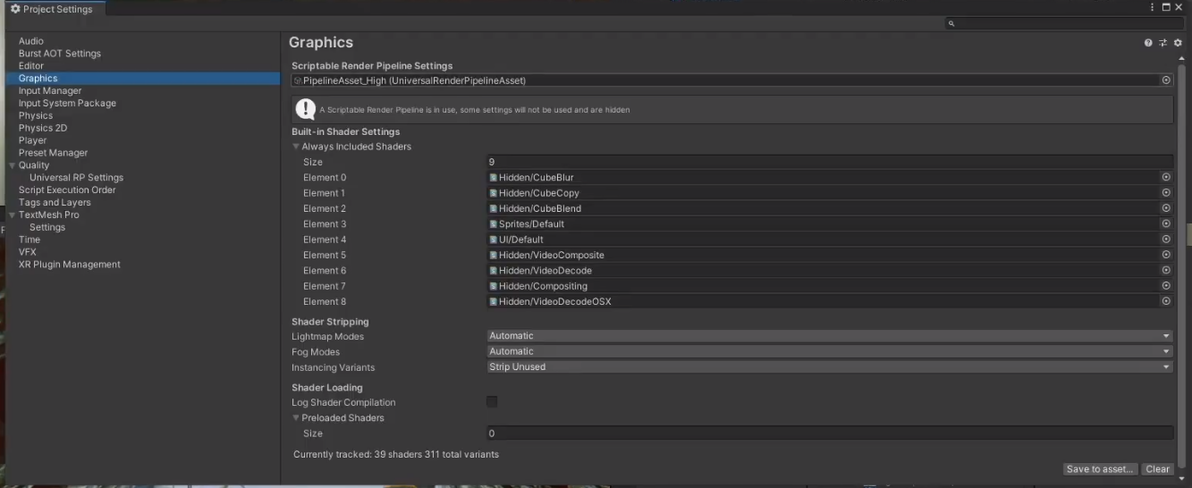Open the Instancing Variants dropdown
The width and height of the screenshot is (1192, 488).
pos(829,367)
